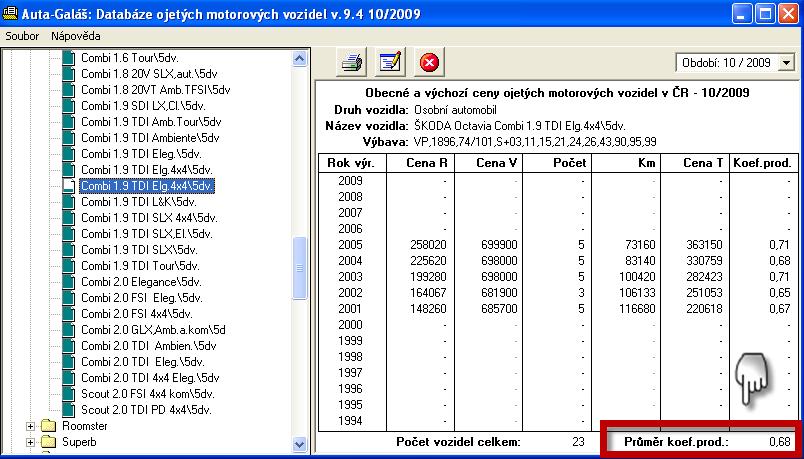Select Combi 1.9 TDI SLX,El.\5dv. tree item
This screenshot has width=804, height=459.
pyautogui.click(x=147, y=234)
